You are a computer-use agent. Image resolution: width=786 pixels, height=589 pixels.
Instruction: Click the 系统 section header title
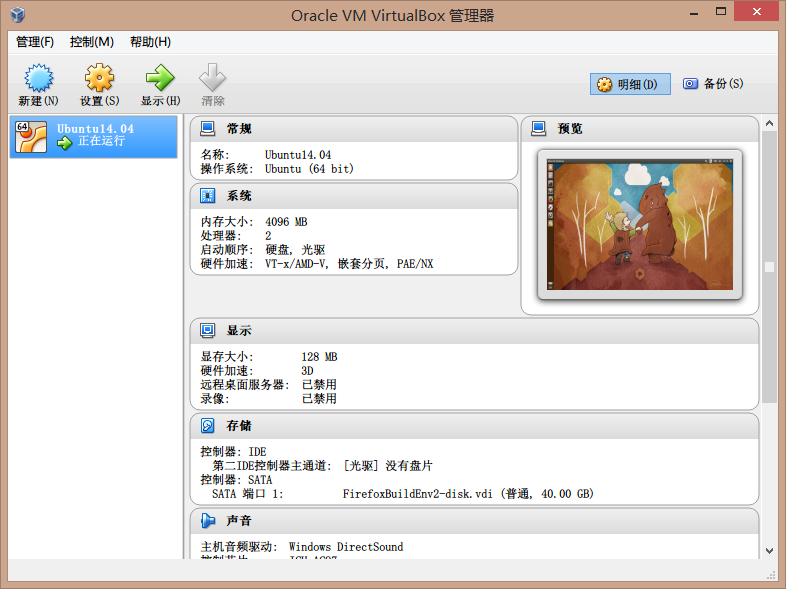click(x=239, y=195)
